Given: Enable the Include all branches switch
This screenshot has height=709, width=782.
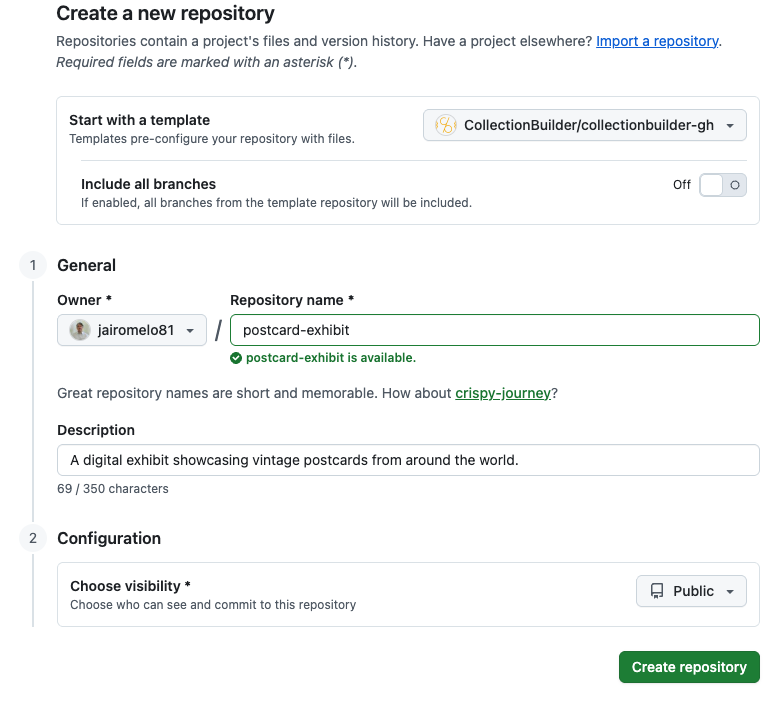Looking at the screenshot, I should 722,185.
